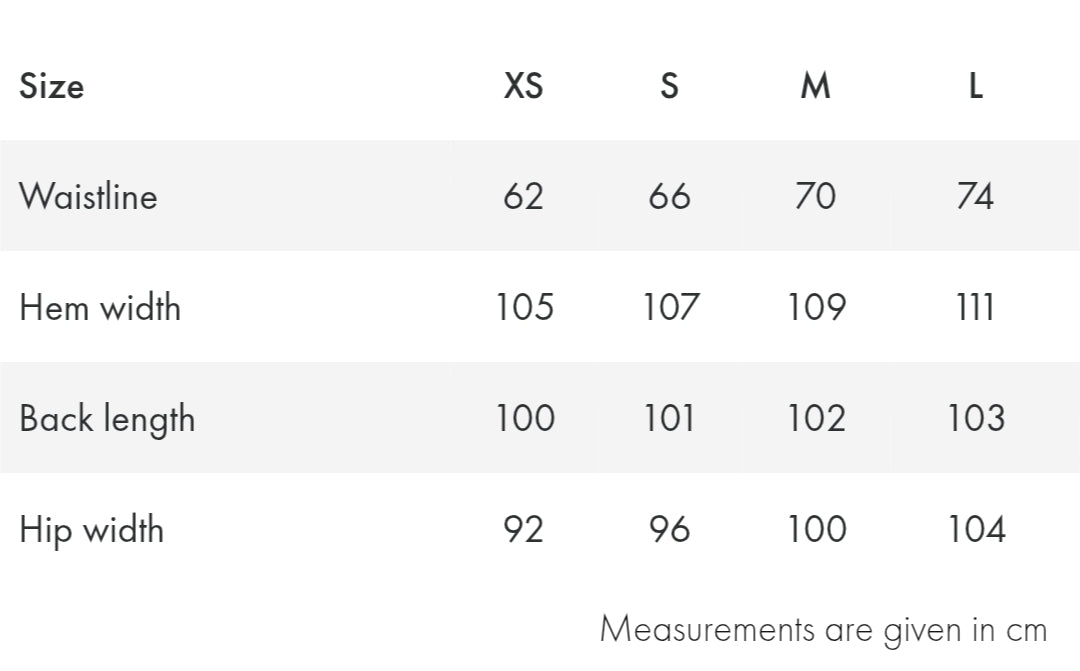Viewport: 1080px width, 671px height.
Task: Click Back length value 101
Action: [x=669, y=418]
